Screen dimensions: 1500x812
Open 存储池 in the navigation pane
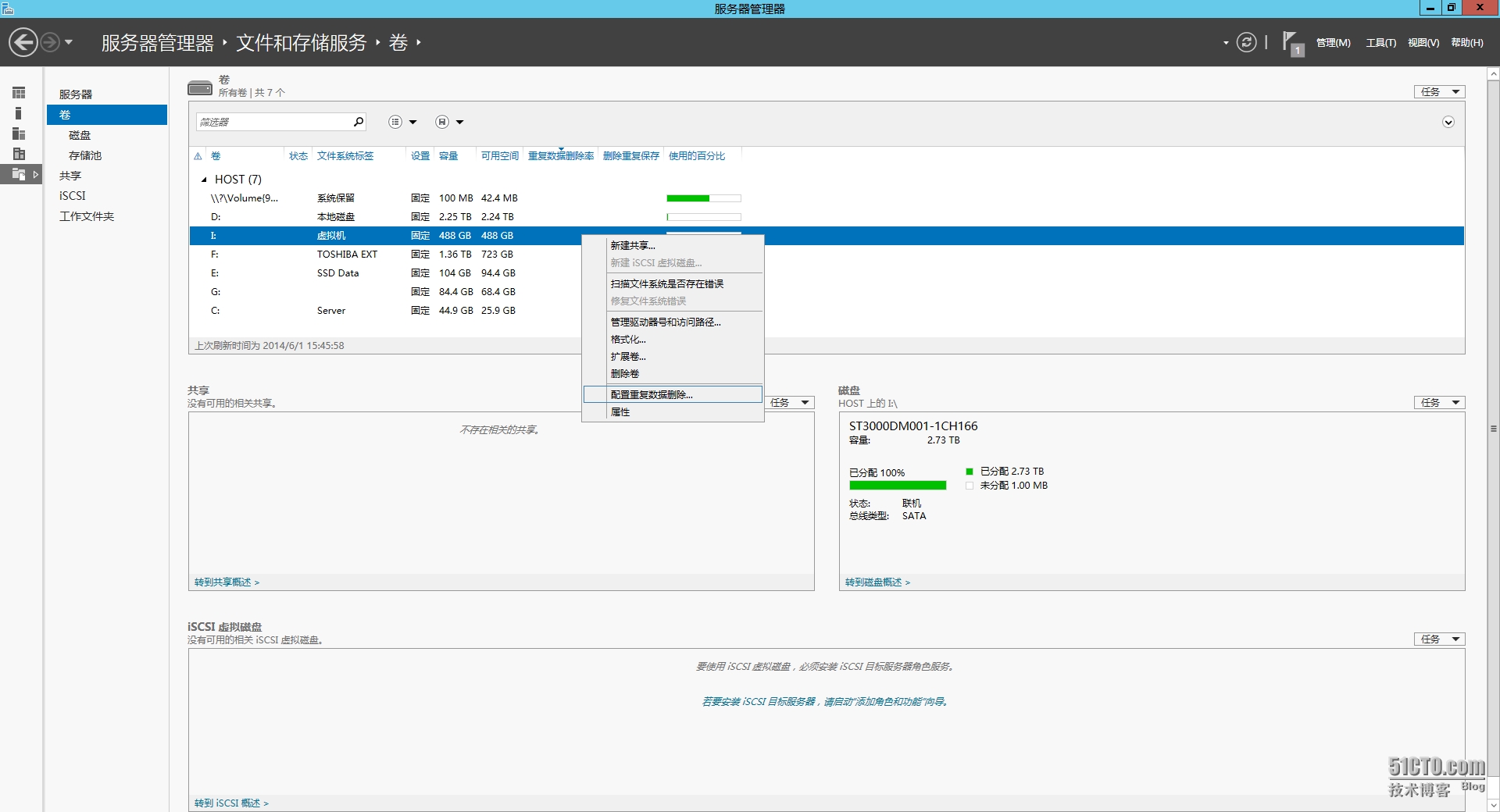pyautogui.click(x=85, y=155)
